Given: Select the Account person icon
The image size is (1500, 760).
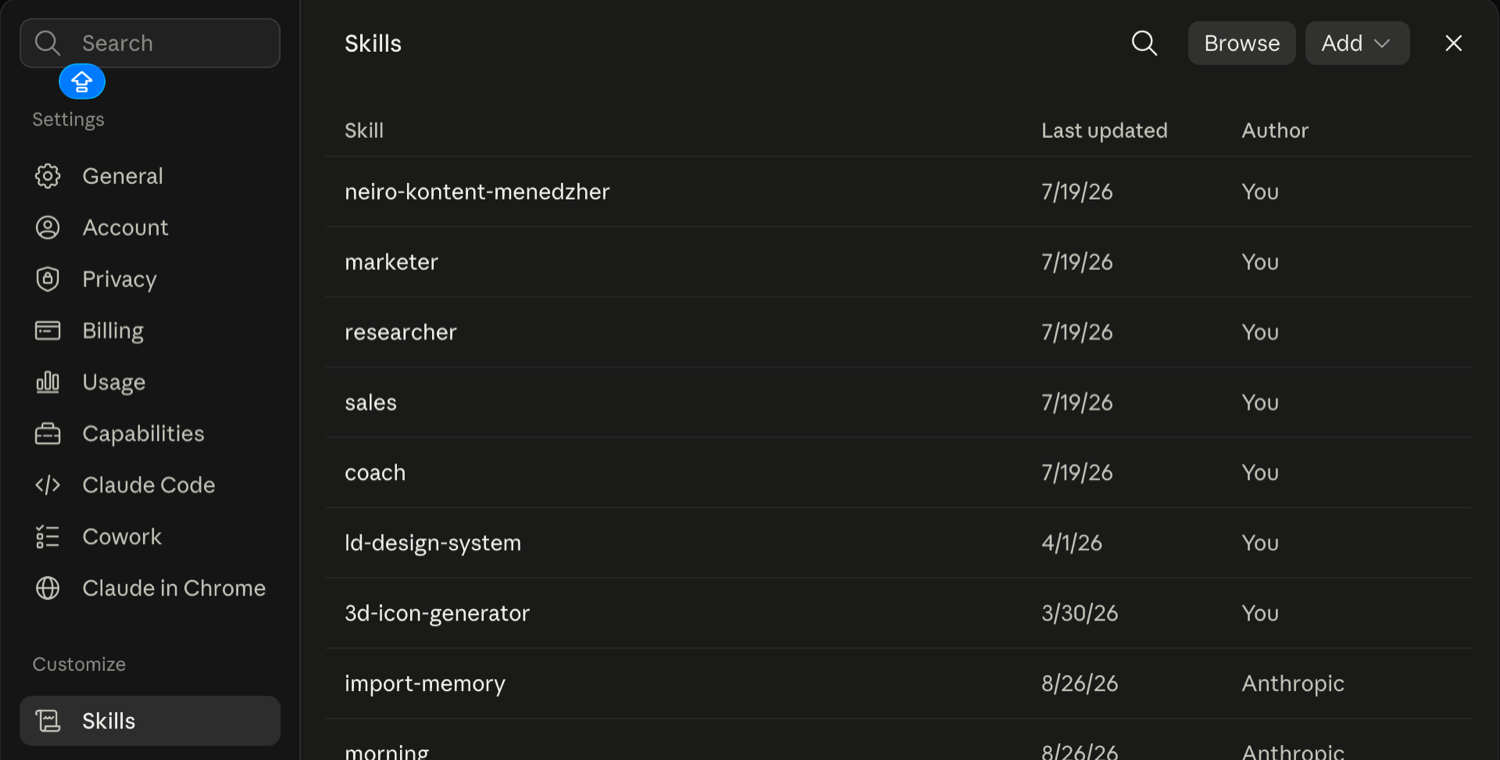Looking at the screenshot, I should (x=48, y=227).
